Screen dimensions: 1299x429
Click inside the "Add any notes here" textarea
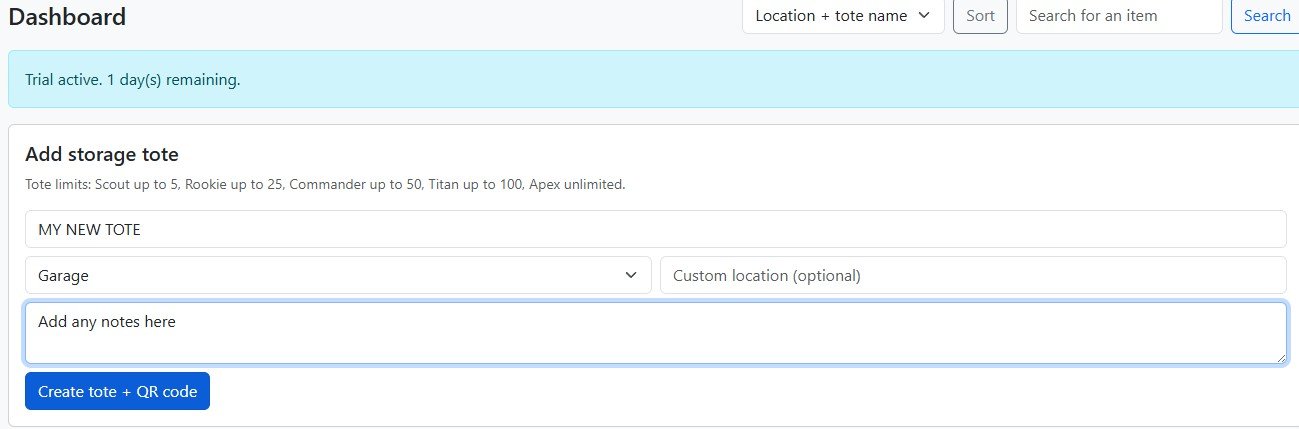click(655, 333)
